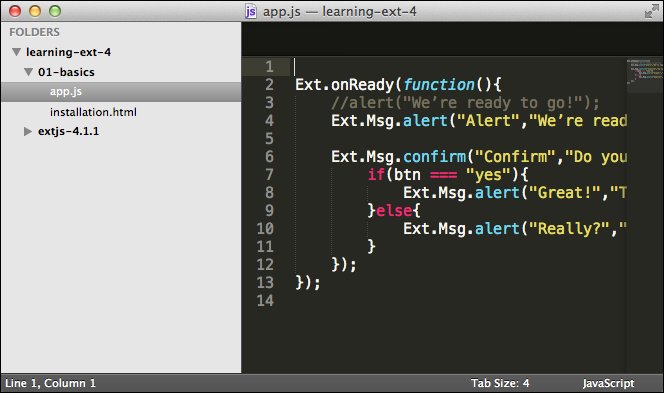664x393 pixels.
Task: Click the yellow minimize button
Action: coord(35,11)
